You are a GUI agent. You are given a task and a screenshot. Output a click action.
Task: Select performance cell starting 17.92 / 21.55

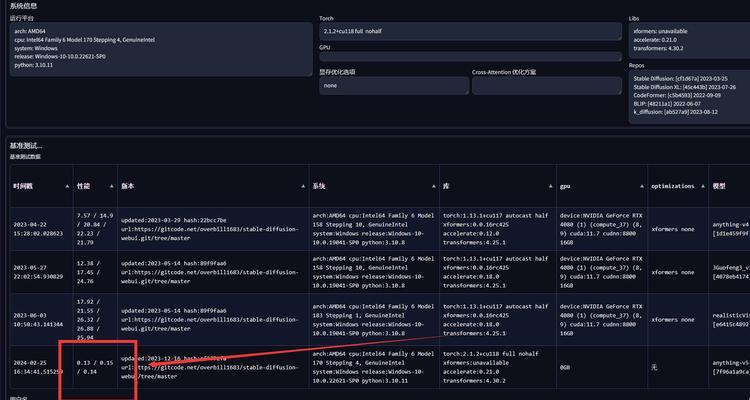(95, 319)
